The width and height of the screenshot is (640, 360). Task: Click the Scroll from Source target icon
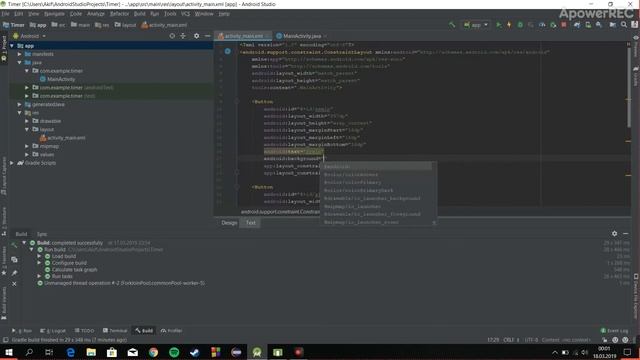click(172, 36)
